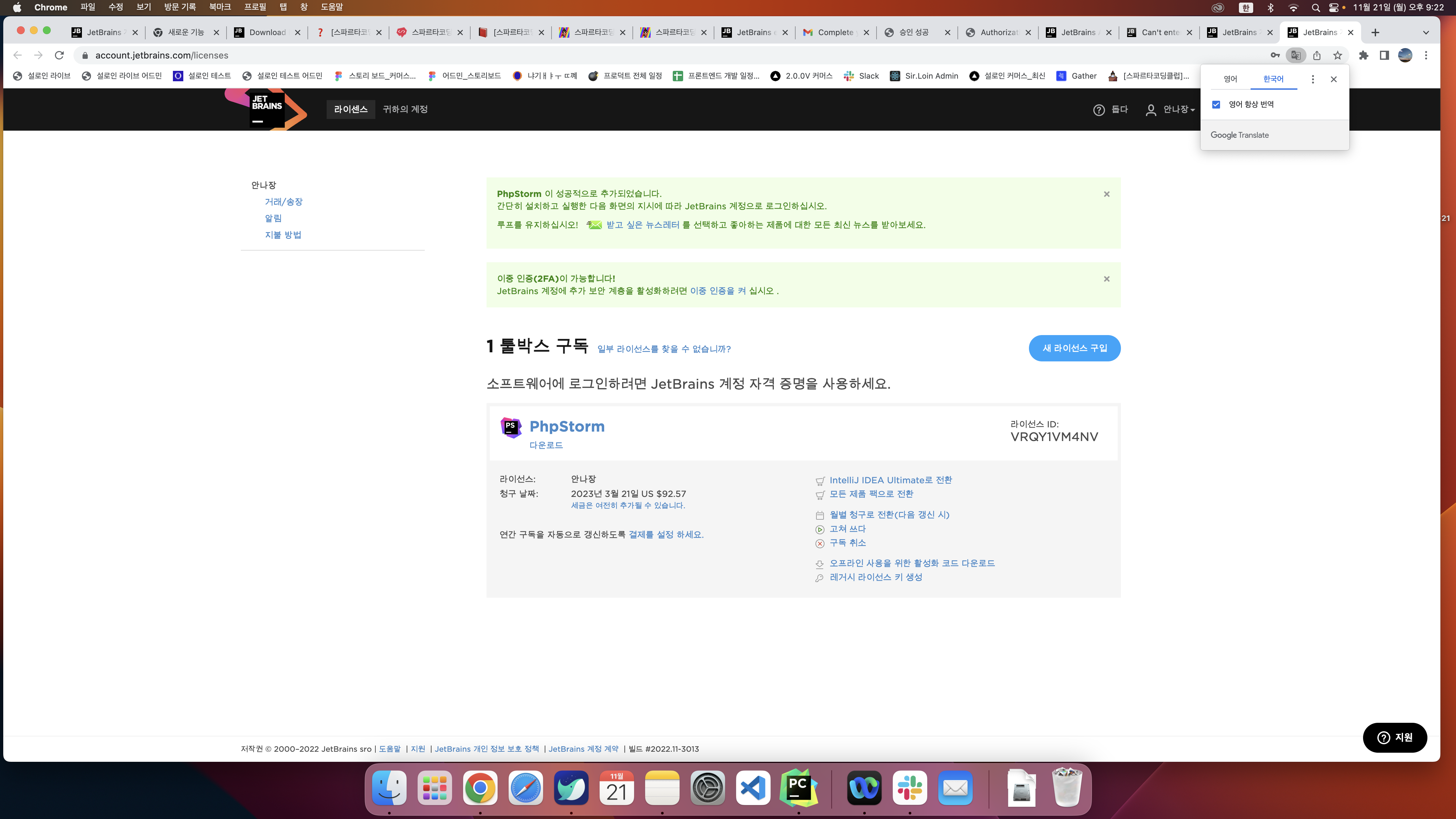This screenshot has height=819, width=1456.
Task: Open System Settings from the Dock
Action: 707,788
